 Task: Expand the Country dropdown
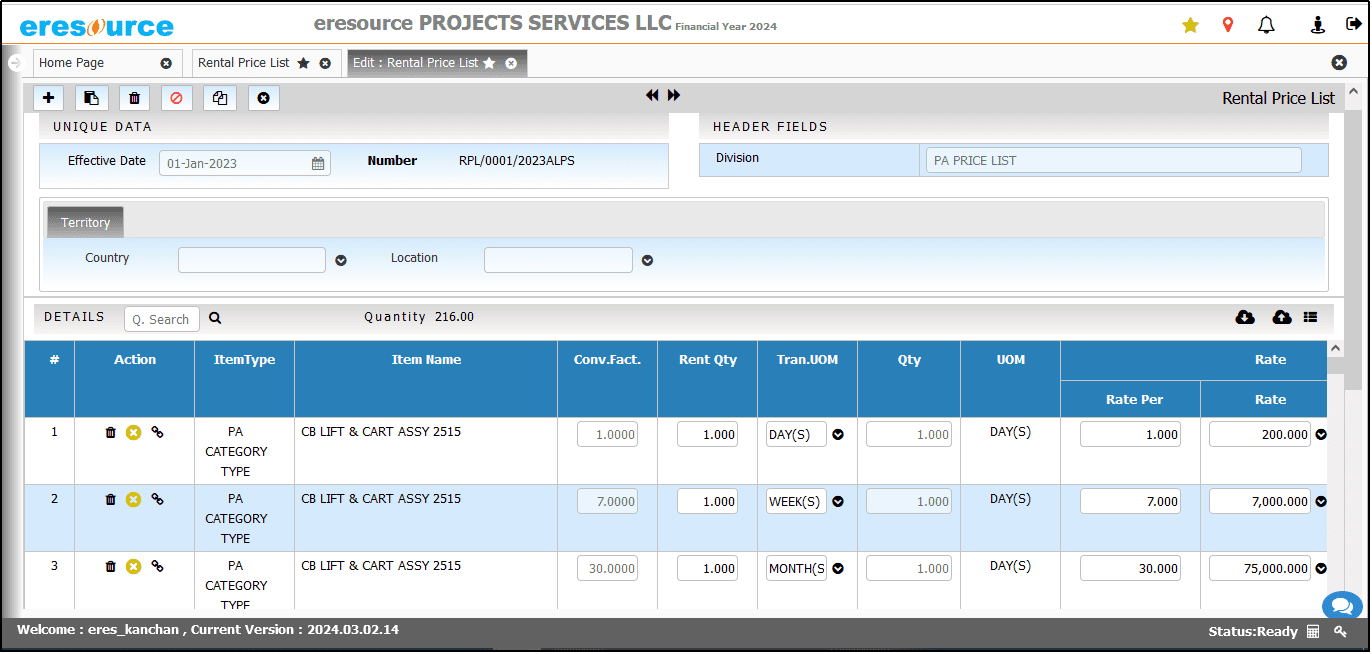pos(341,260)
